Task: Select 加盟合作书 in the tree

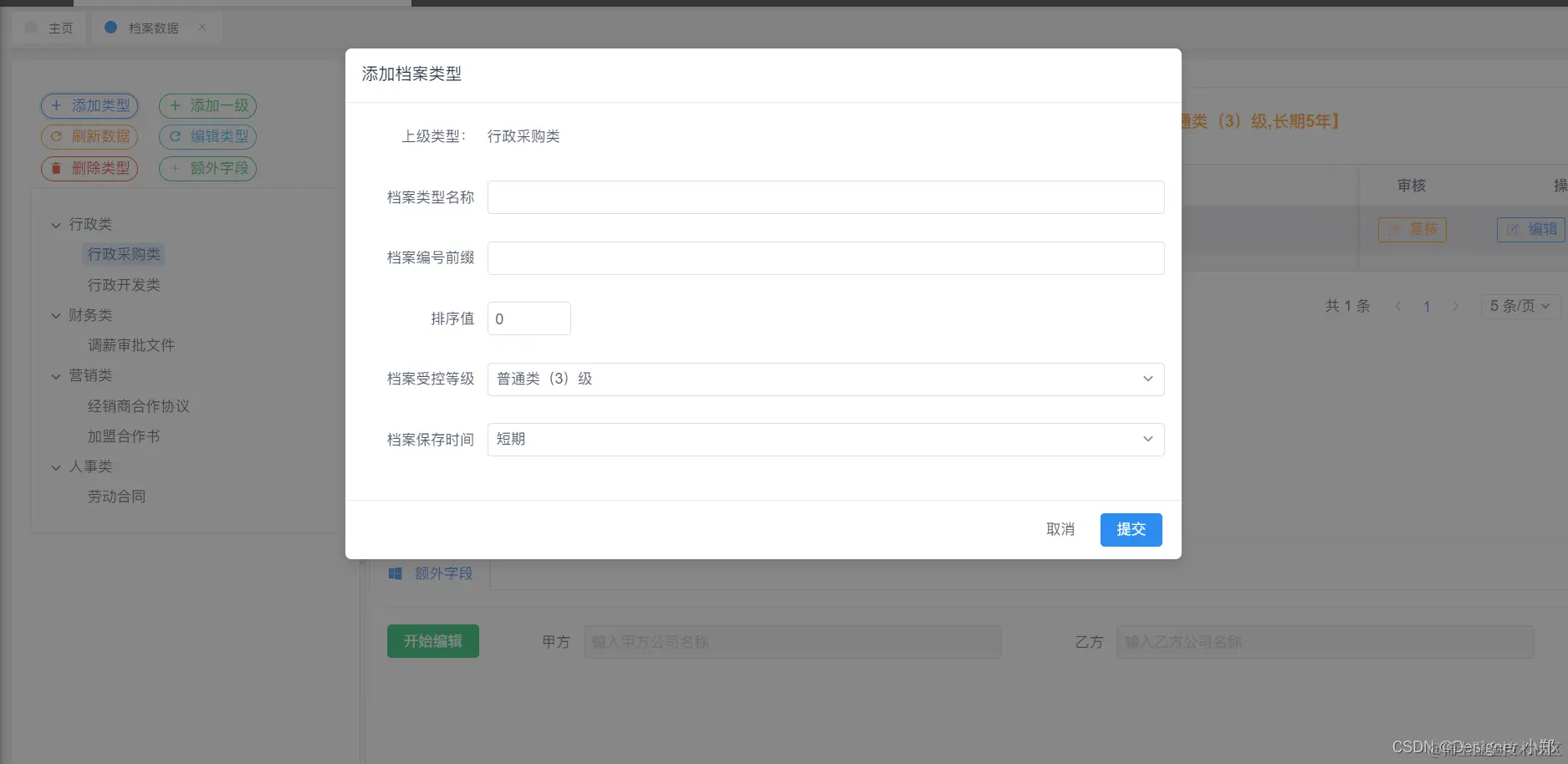Action: (124, 436)
